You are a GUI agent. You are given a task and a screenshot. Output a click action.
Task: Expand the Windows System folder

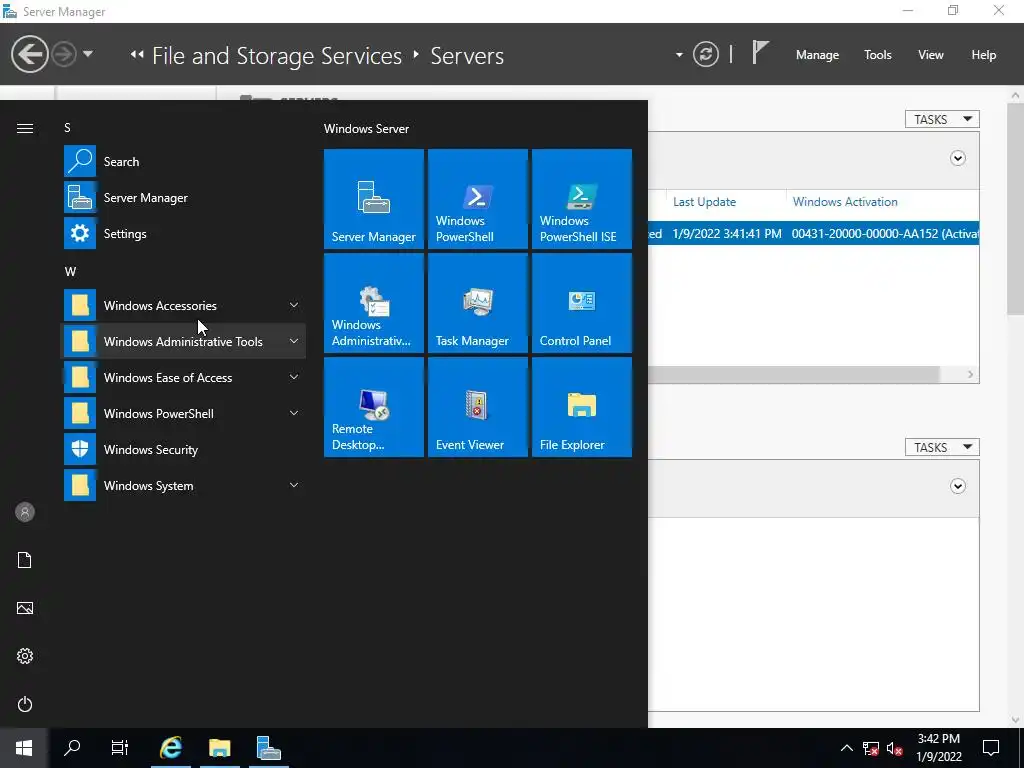tap(294, 485)
